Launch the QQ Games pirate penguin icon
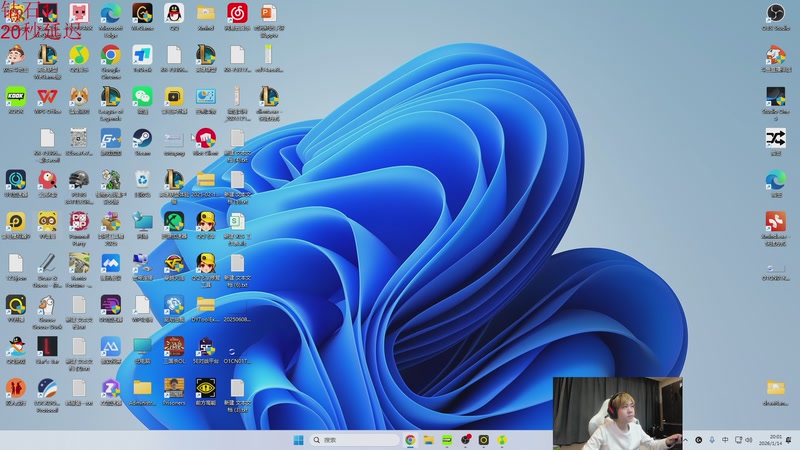Viewport: 800px width, 450px height. (16, 347)
